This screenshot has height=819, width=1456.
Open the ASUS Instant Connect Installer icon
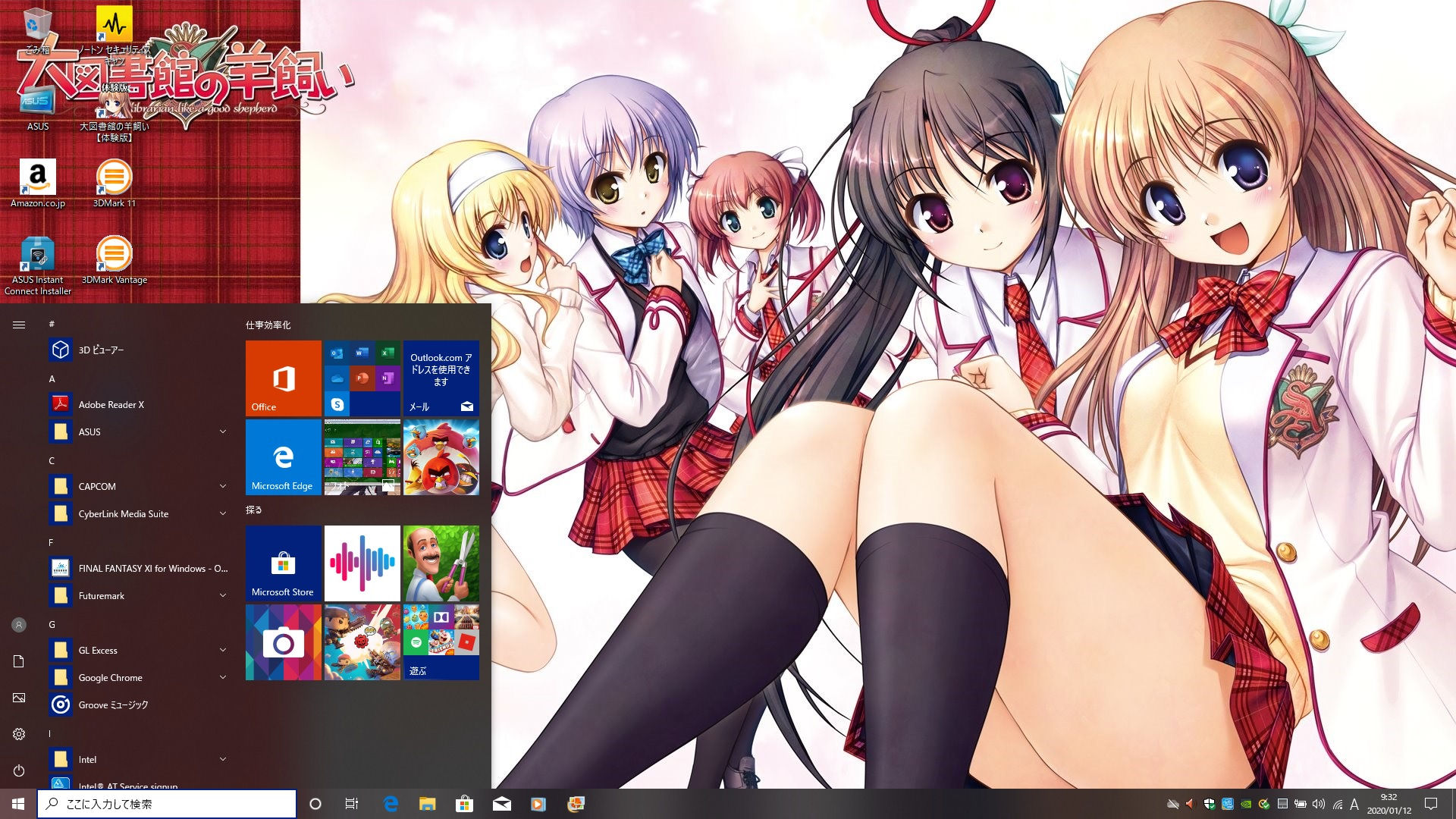(37, 265)
